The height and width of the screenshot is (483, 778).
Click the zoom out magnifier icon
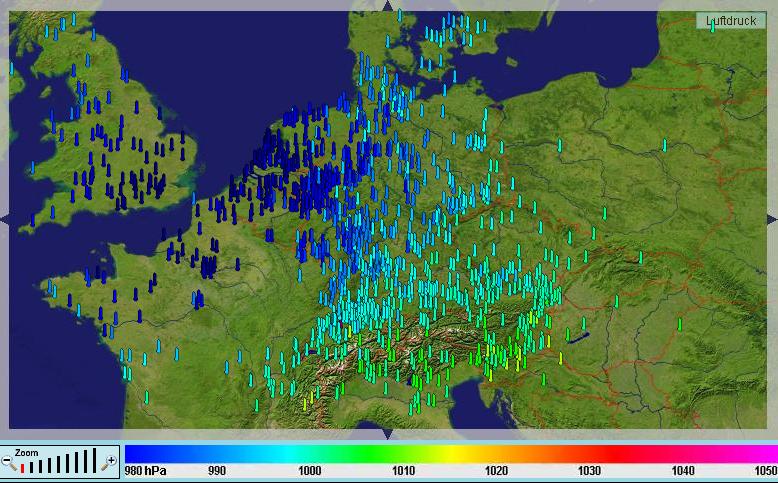[x=9, y=462]
